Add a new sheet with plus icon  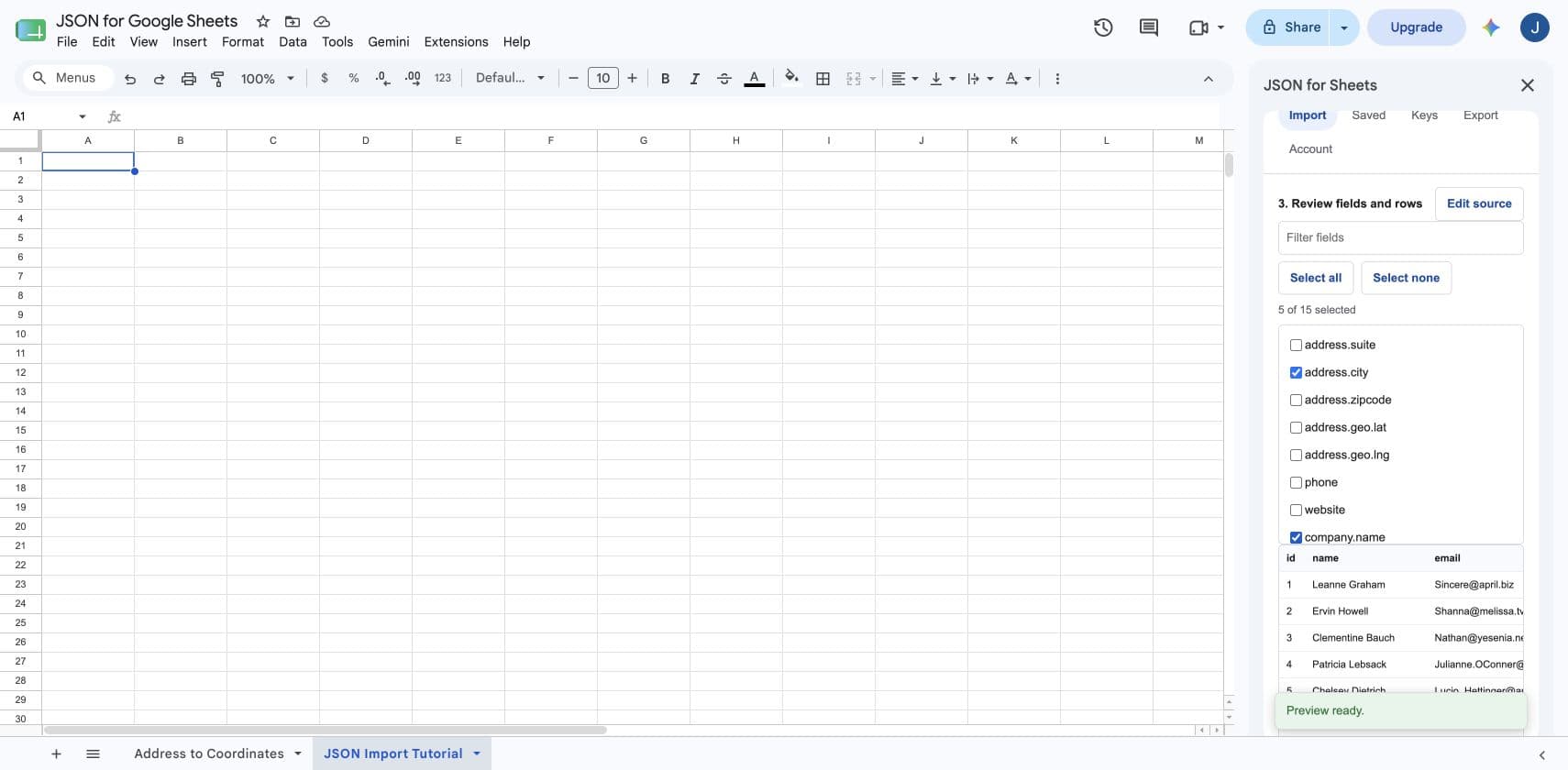click(56, 753)
